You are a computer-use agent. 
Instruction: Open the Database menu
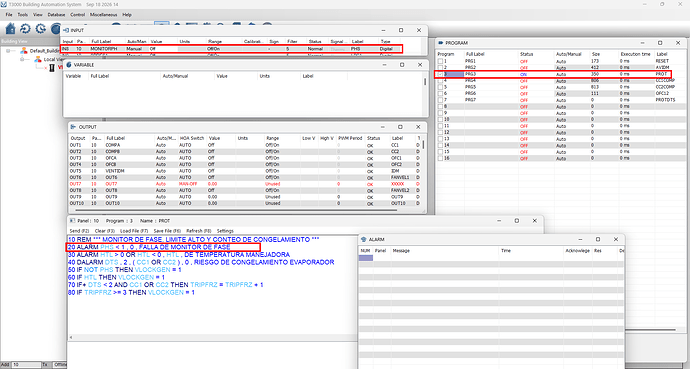coord(56,15)
